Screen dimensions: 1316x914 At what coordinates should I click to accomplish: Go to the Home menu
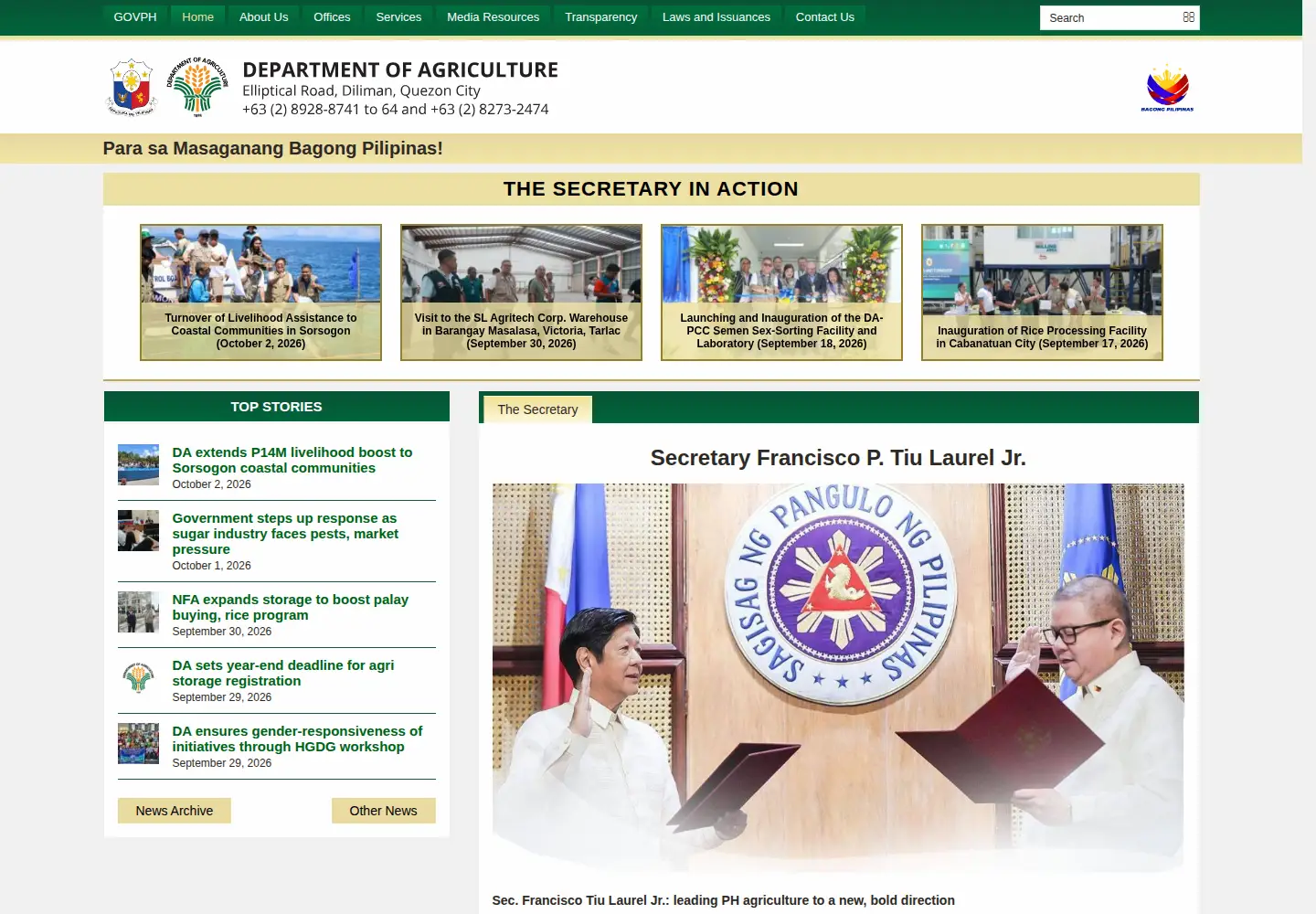197,16
